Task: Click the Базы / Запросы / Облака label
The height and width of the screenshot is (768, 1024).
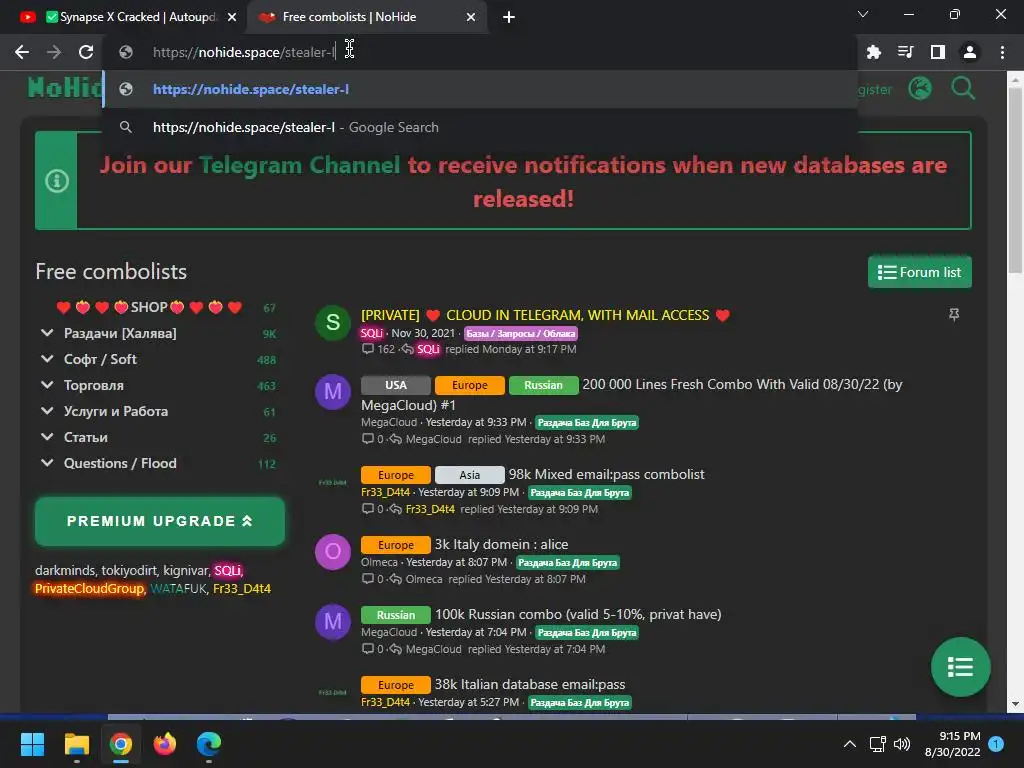Action: click(x=521, y=334)
